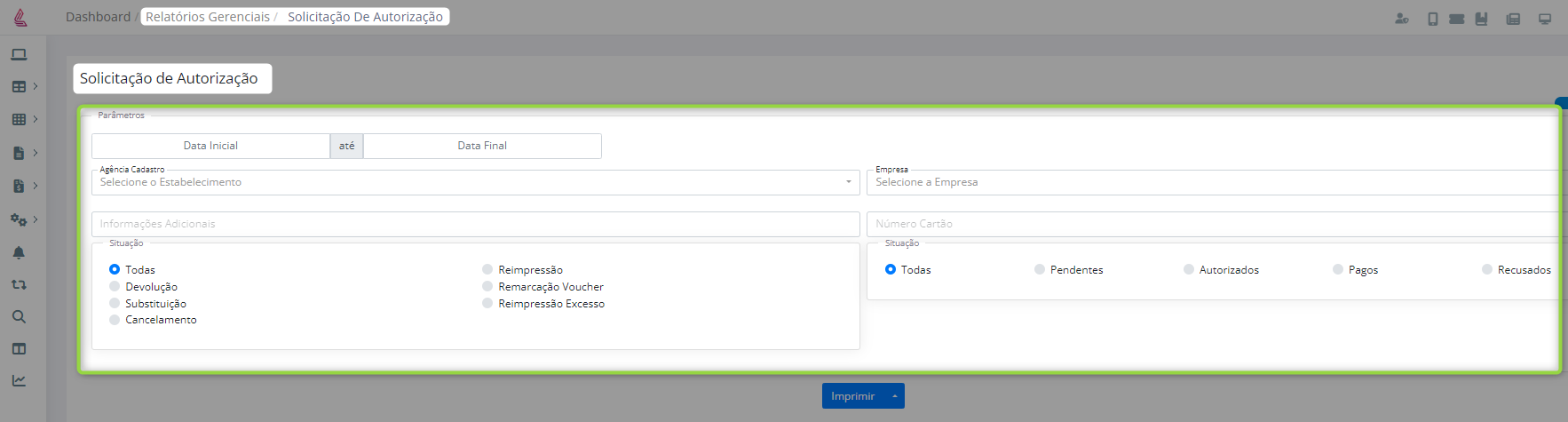Open Agência Cadastro establishment dropdown

(x=475, y=182)
